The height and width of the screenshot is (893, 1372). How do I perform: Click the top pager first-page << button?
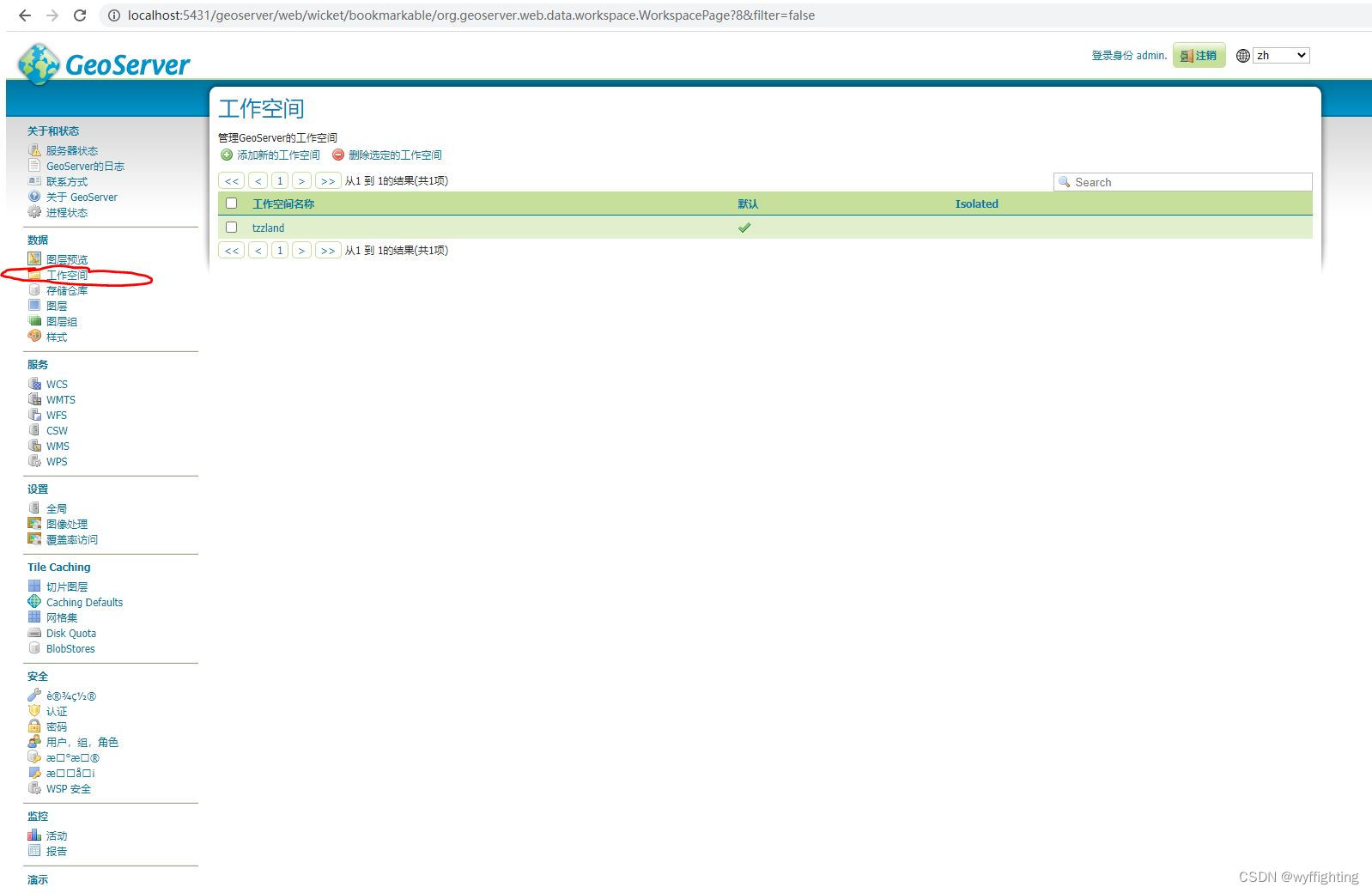[x=232, y=180]
